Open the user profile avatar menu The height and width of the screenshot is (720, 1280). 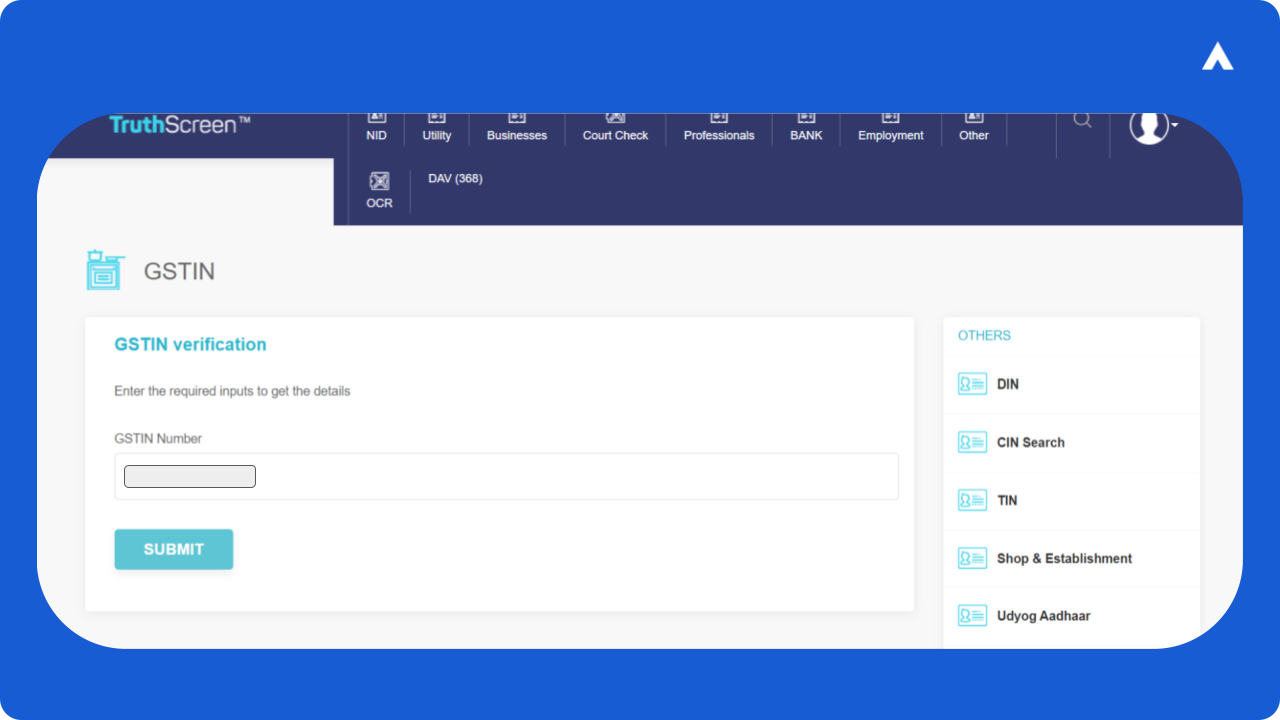click(1150, 126)
